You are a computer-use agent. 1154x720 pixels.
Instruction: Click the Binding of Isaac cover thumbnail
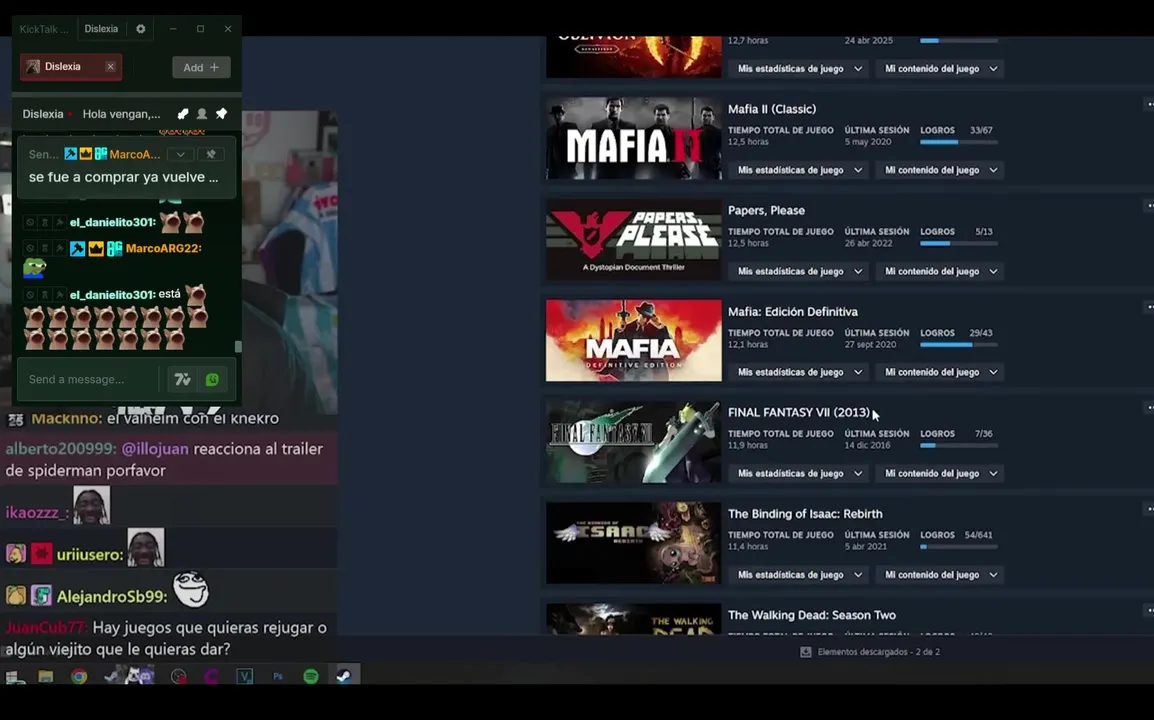[x=634, y=543]
